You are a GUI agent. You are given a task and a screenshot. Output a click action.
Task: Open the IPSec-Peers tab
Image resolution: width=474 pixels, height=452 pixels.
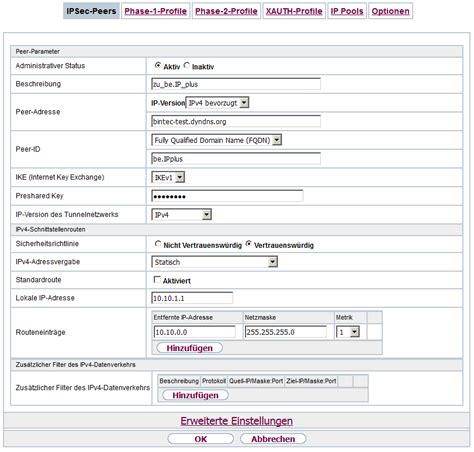(91, 11)
